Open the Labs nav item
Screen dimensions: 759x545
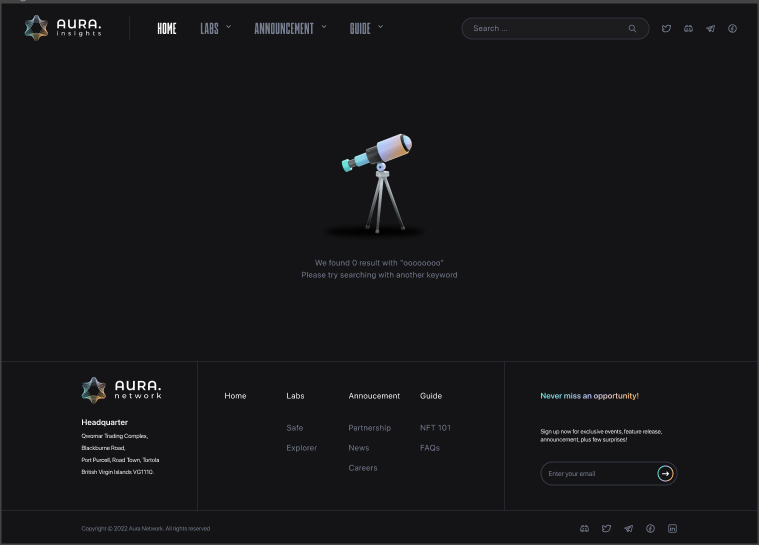point(210,29)
